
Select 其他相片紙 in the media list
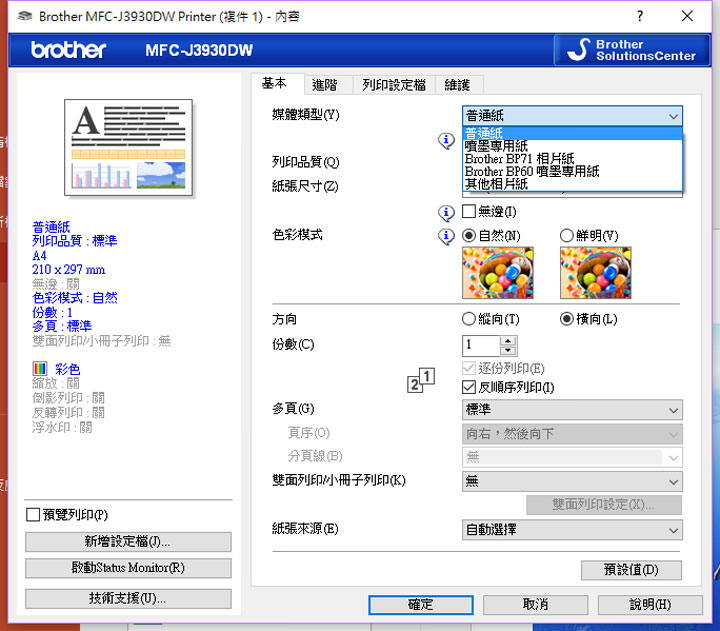[572, 184]
